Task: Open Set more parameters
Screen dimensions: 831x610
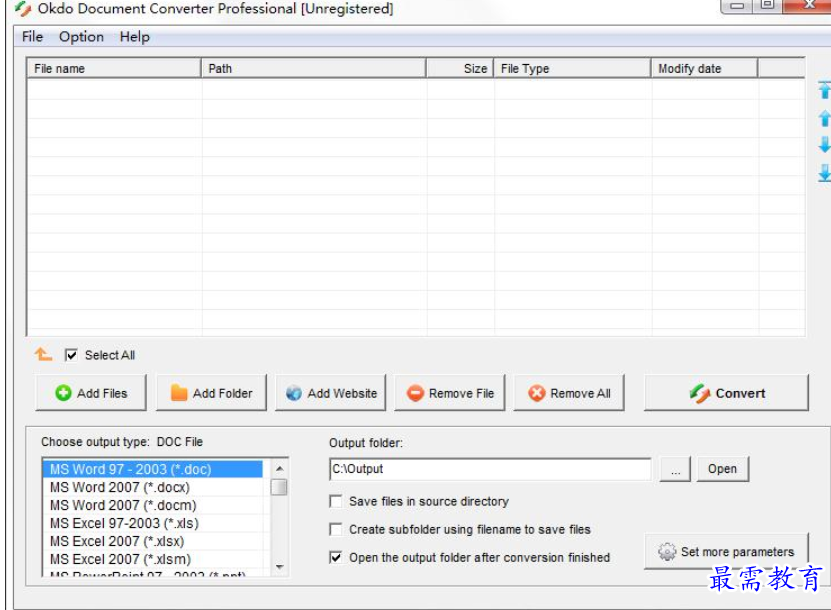Action: (727, 552)
